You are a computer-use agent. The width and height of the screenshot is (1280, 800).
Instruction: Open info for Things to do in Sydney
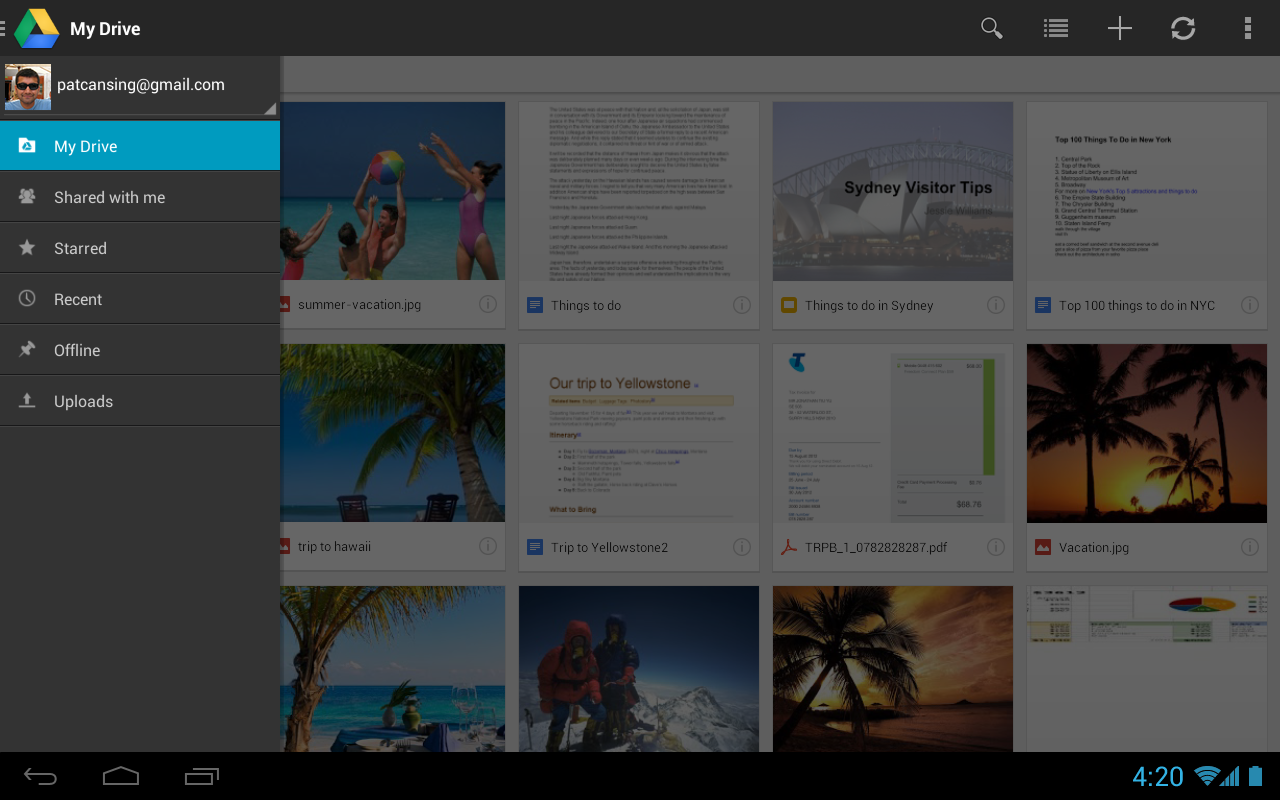coord(996,304)
